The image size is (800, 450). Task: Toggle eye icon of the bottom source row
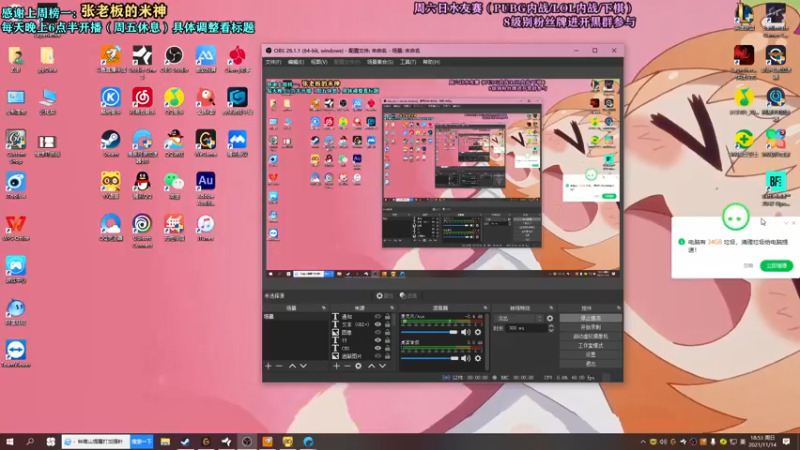click(x=378, y=356)
